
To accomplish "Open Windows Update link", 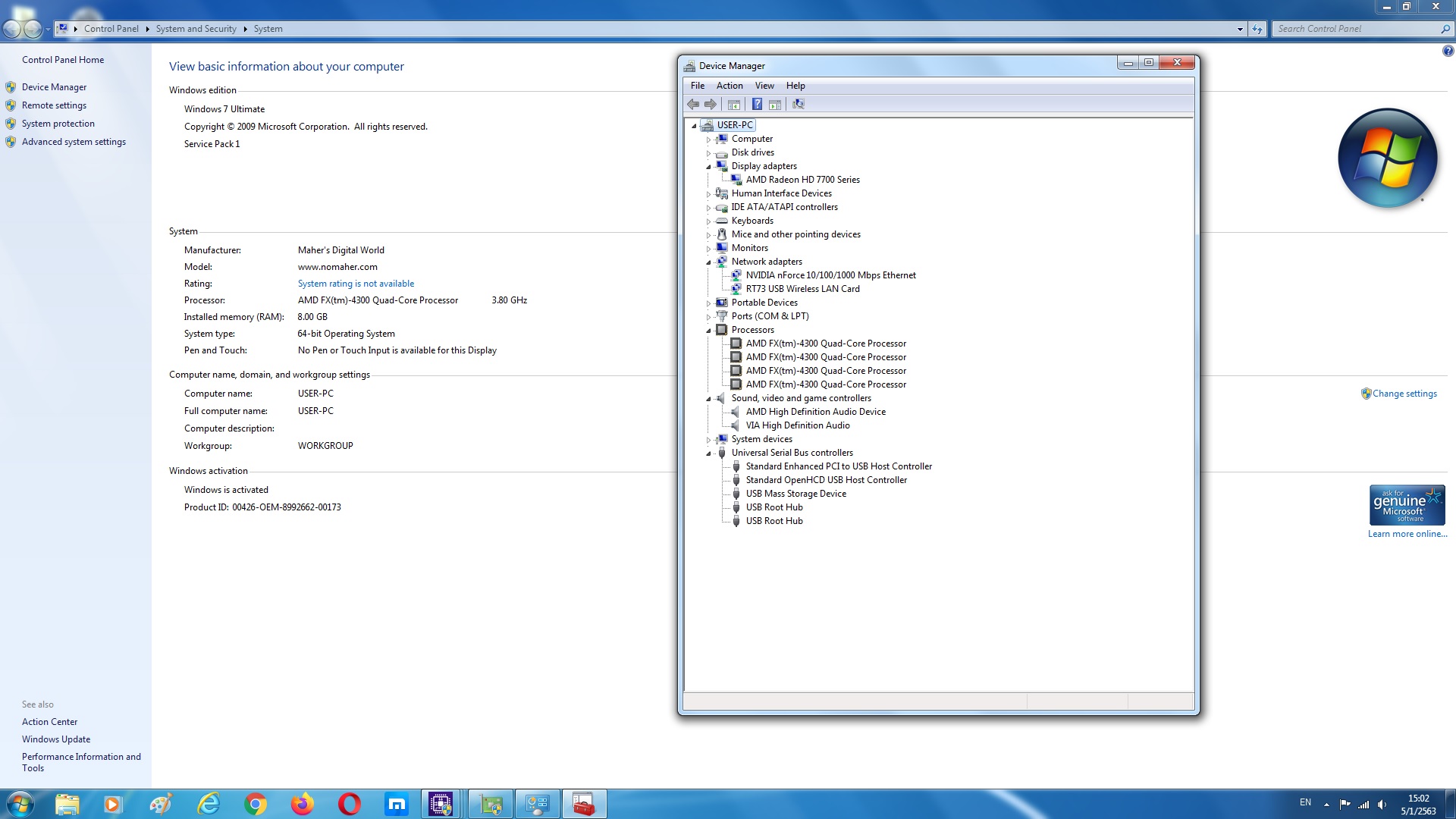I will tap(56, 739).
